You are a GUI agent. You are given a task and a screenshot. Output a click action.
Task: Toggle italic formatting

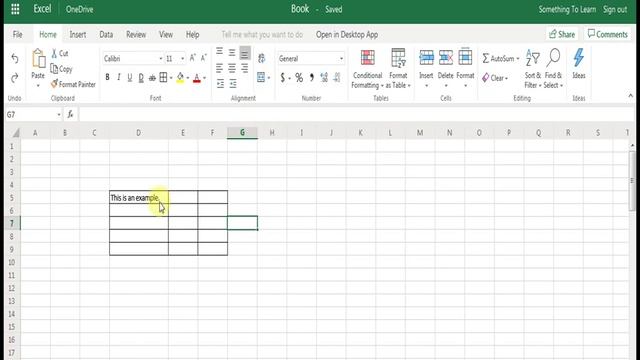pos(118,78)
